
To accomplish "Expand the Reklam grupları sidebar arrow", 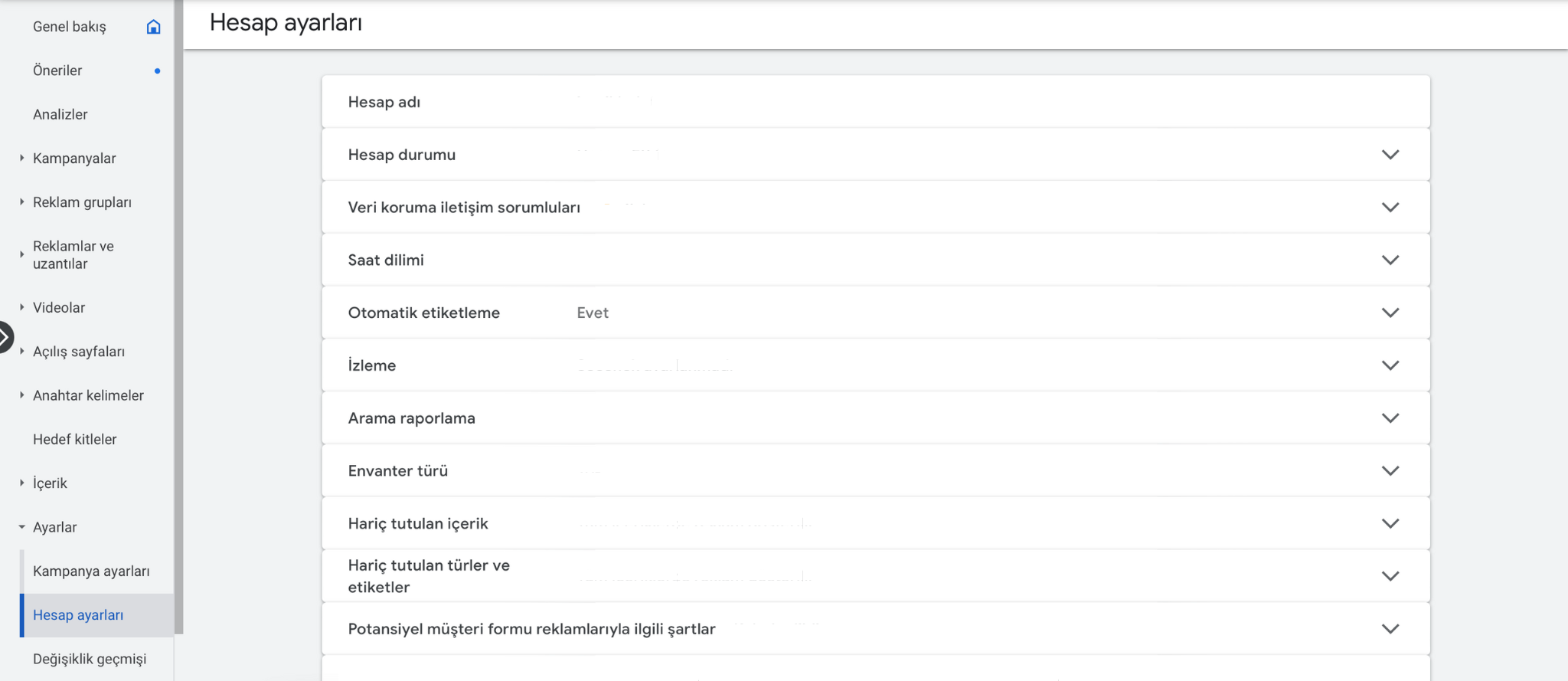I will (21, 201).
